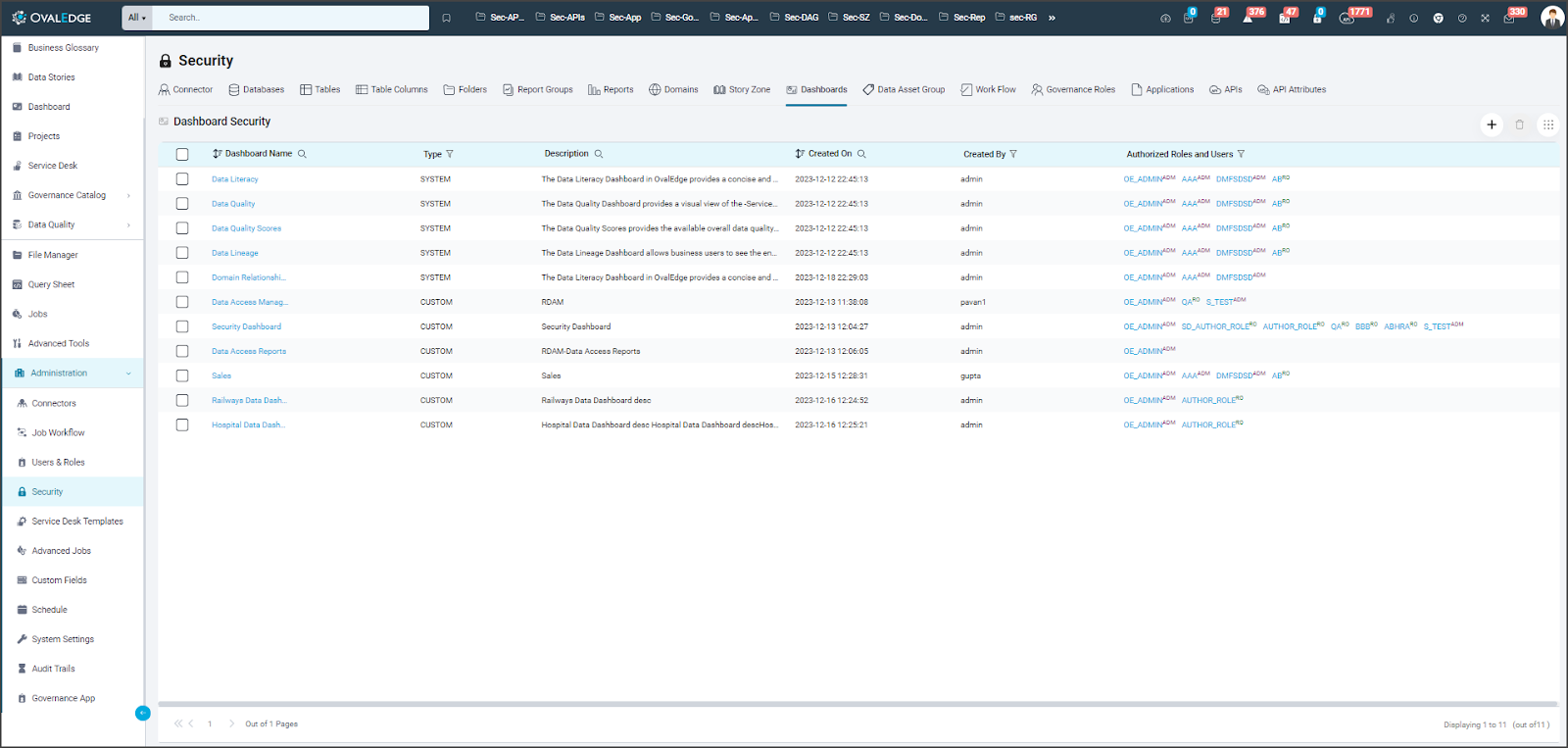1568x748 pixels.
Task: Sort by Created On sort icon
Action: [x=800, y=154]
